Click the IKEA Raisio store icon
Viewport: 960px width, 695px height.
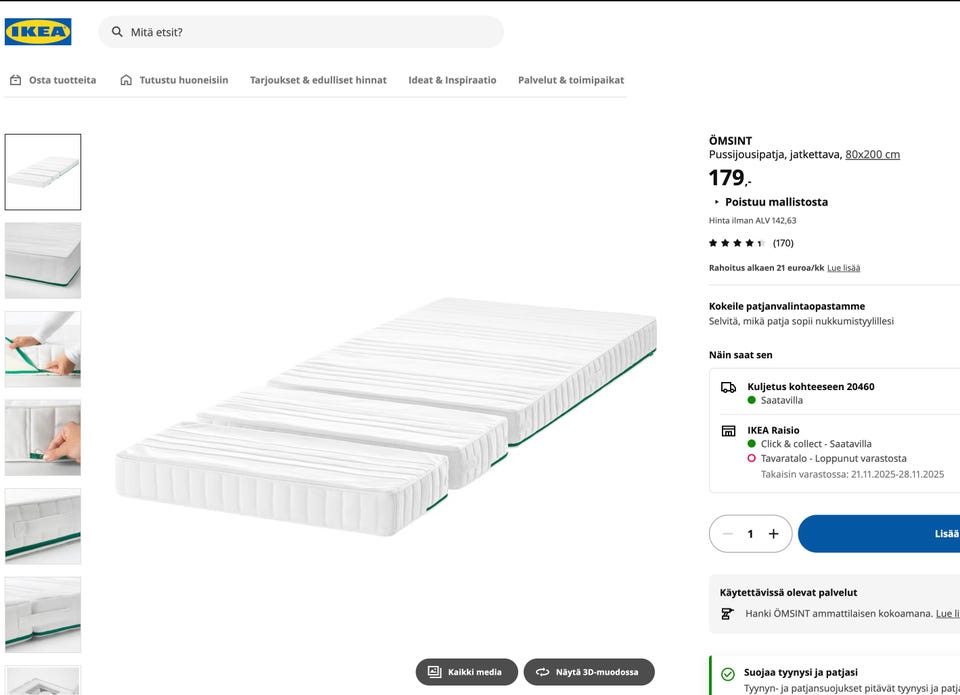[728, 431]
